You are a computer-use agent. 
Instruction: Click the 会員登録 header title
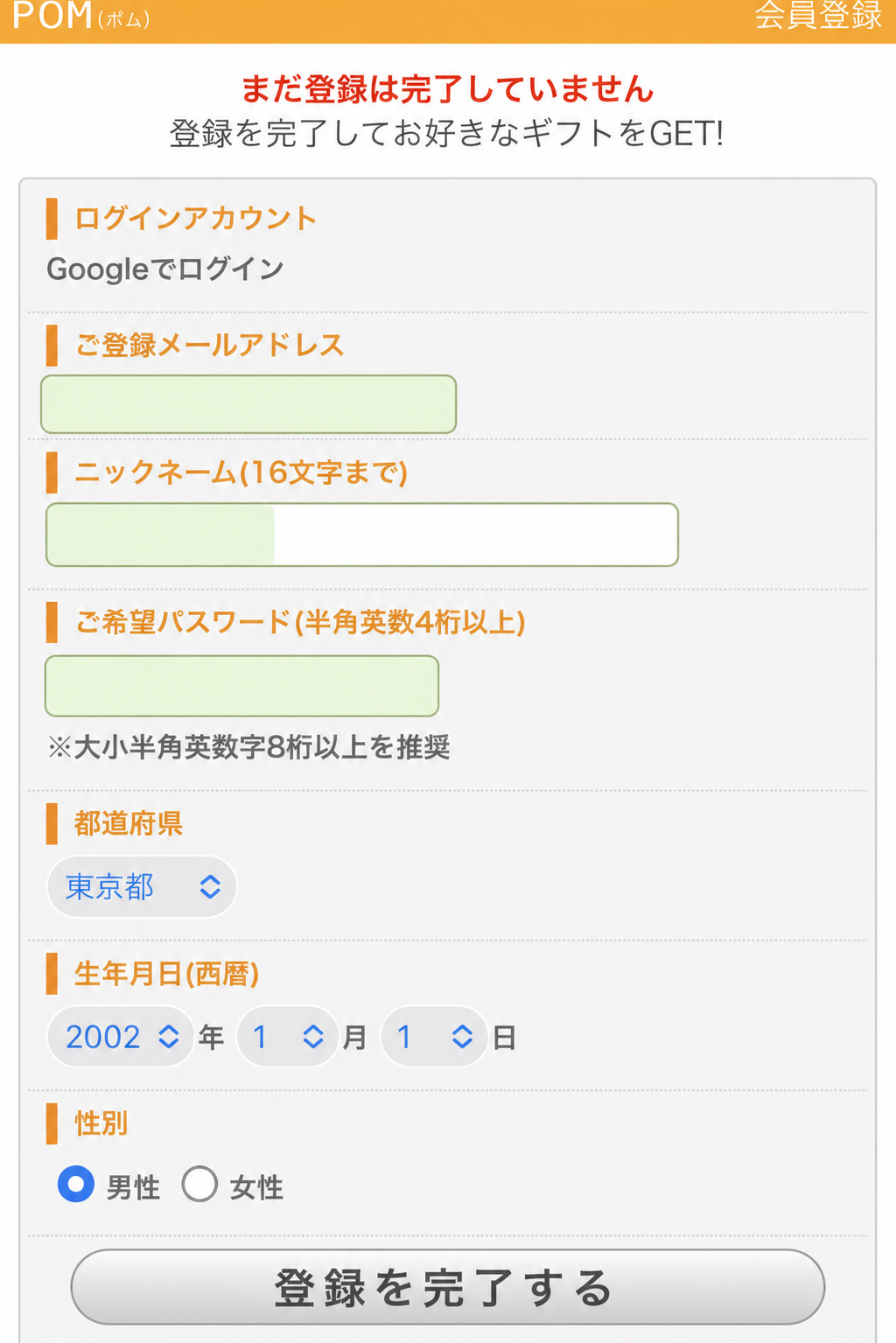point(818,15)
